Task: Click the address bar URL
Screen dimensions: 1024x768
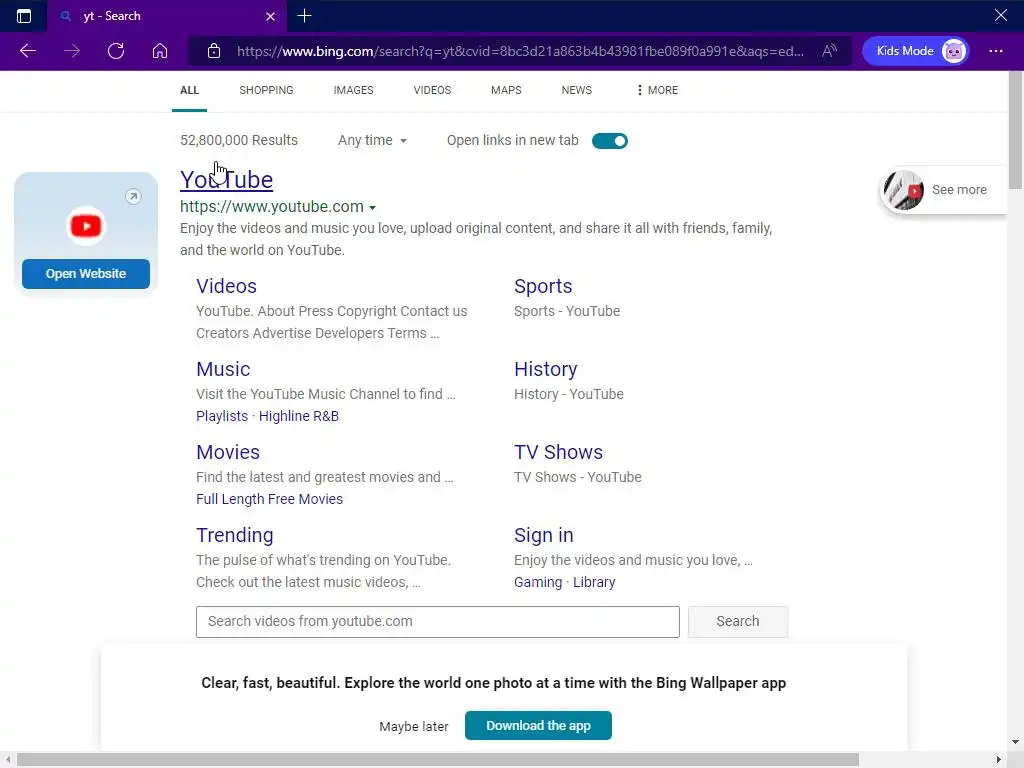Action: pos(520,51)
